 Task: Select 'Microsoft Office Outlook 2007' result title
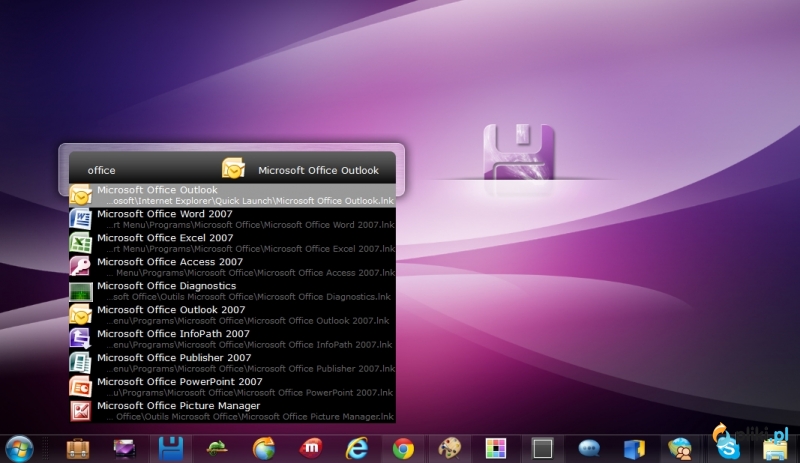[x=171, y=310]
